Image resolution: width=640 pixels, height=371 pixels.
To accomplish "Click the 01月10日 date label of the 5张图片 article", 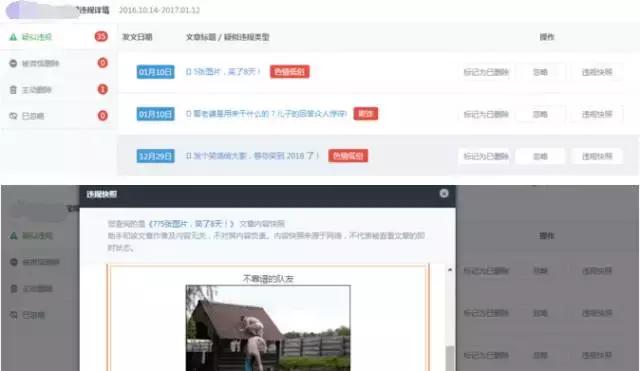I will point(156,72).
